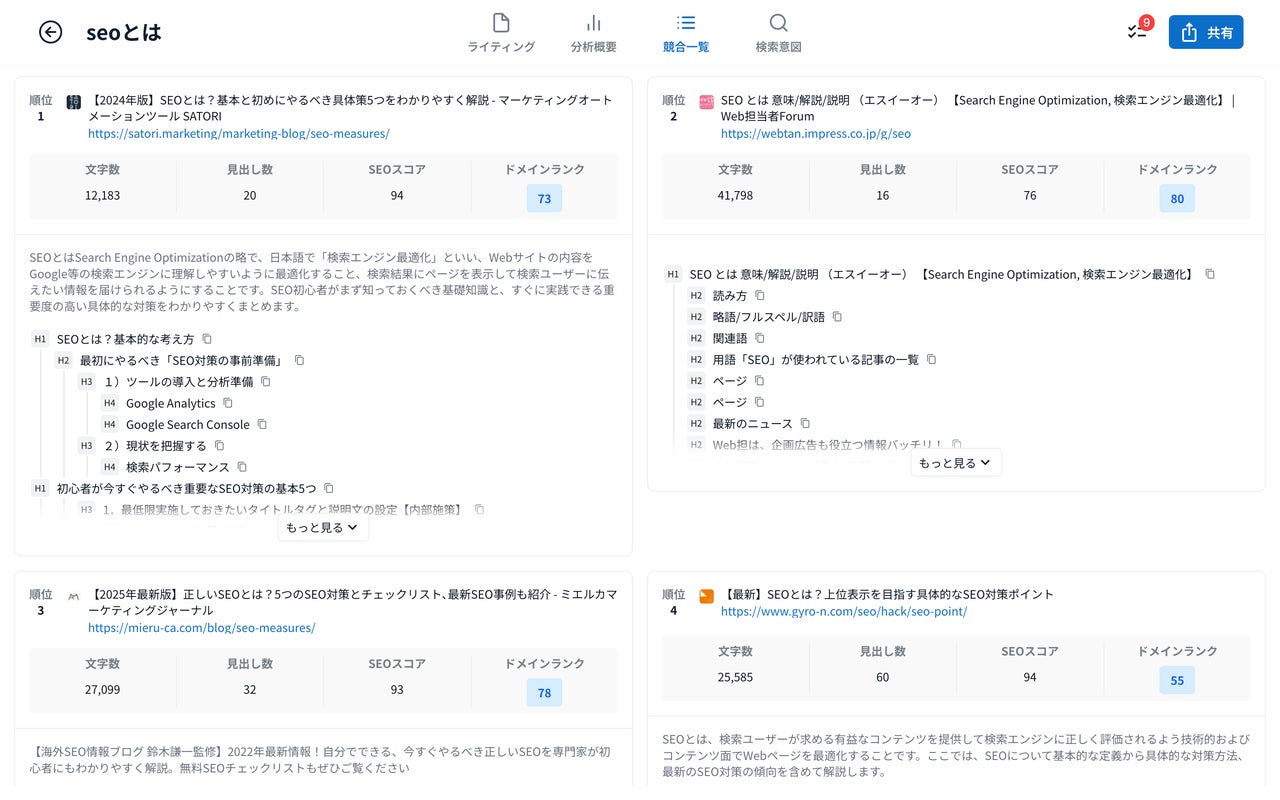The height and width of the screenshot is (800, 1280).
Task: Copy heading '用語「SEO」が使われている記事の一覧'
Action: pyautogui.click(x=932, y=359)
